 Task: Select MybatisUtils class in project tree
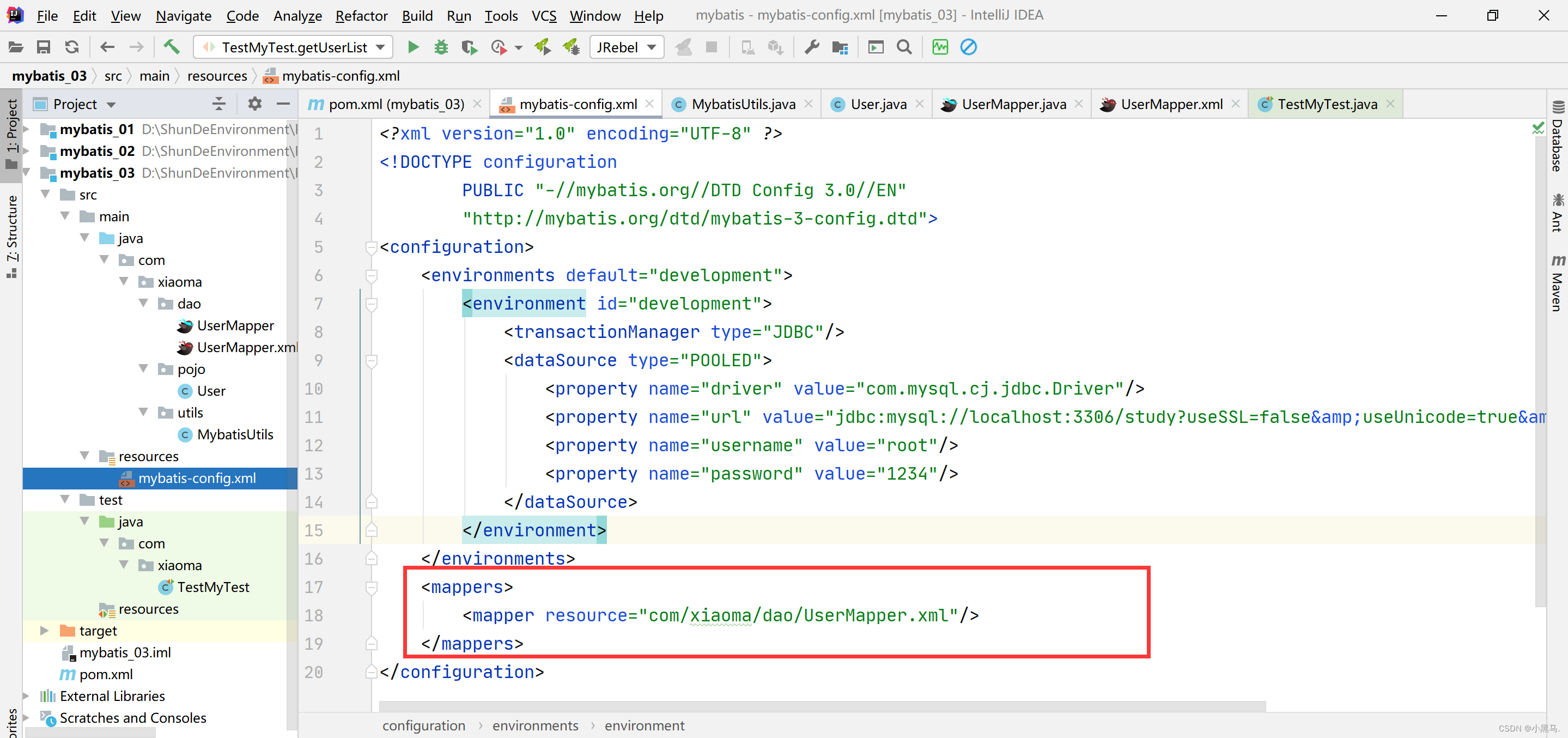click(235, 434)
